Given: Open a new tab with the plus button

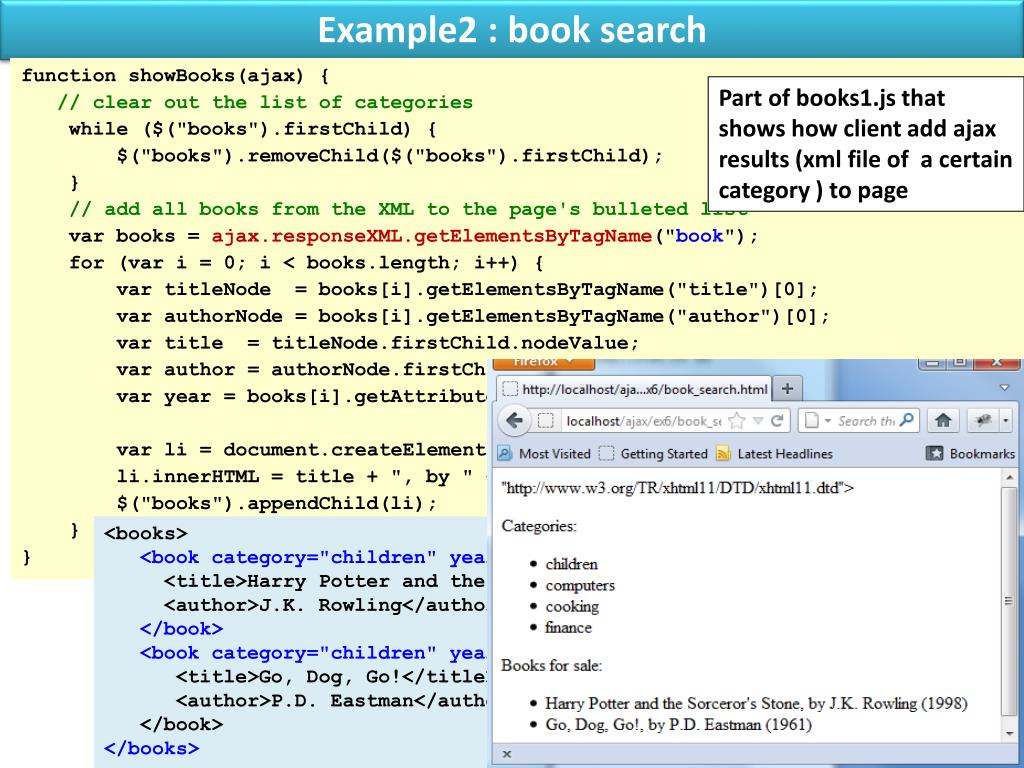Looking at the screenshot, I should coord(787,389).
